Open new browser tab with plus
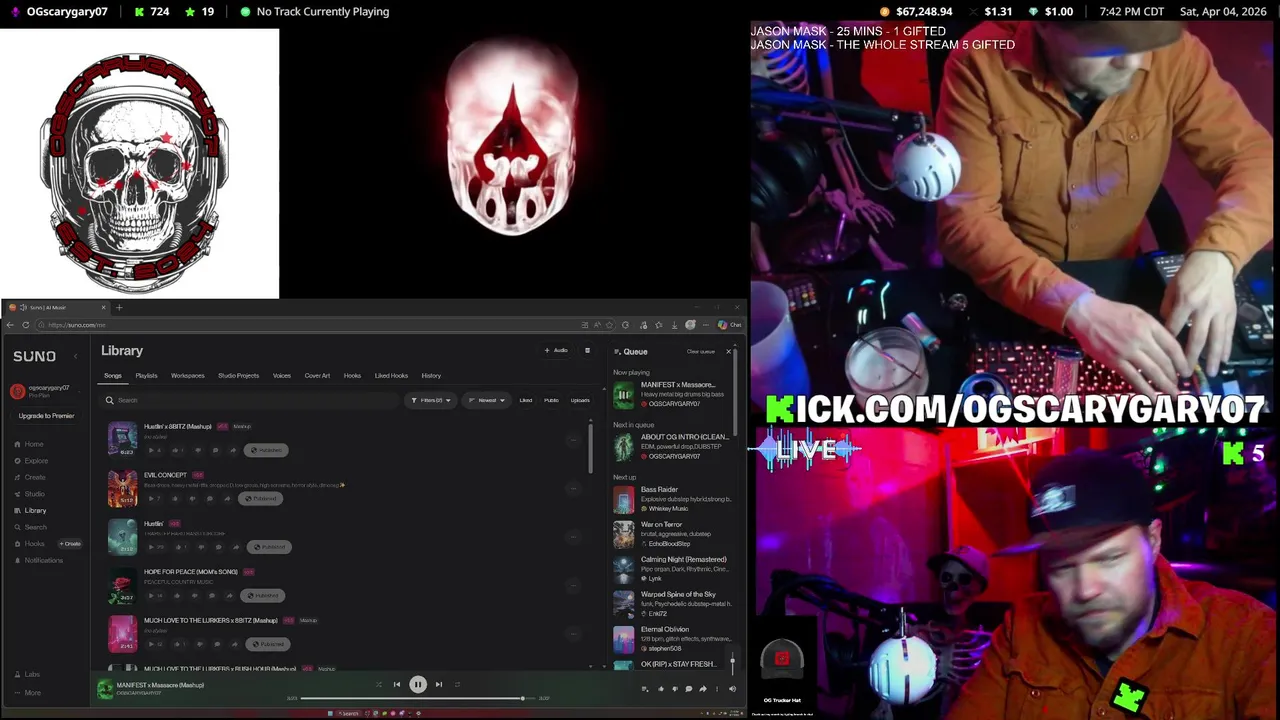This screenshot has width=1280, height=720. click(x=119, y=307)
